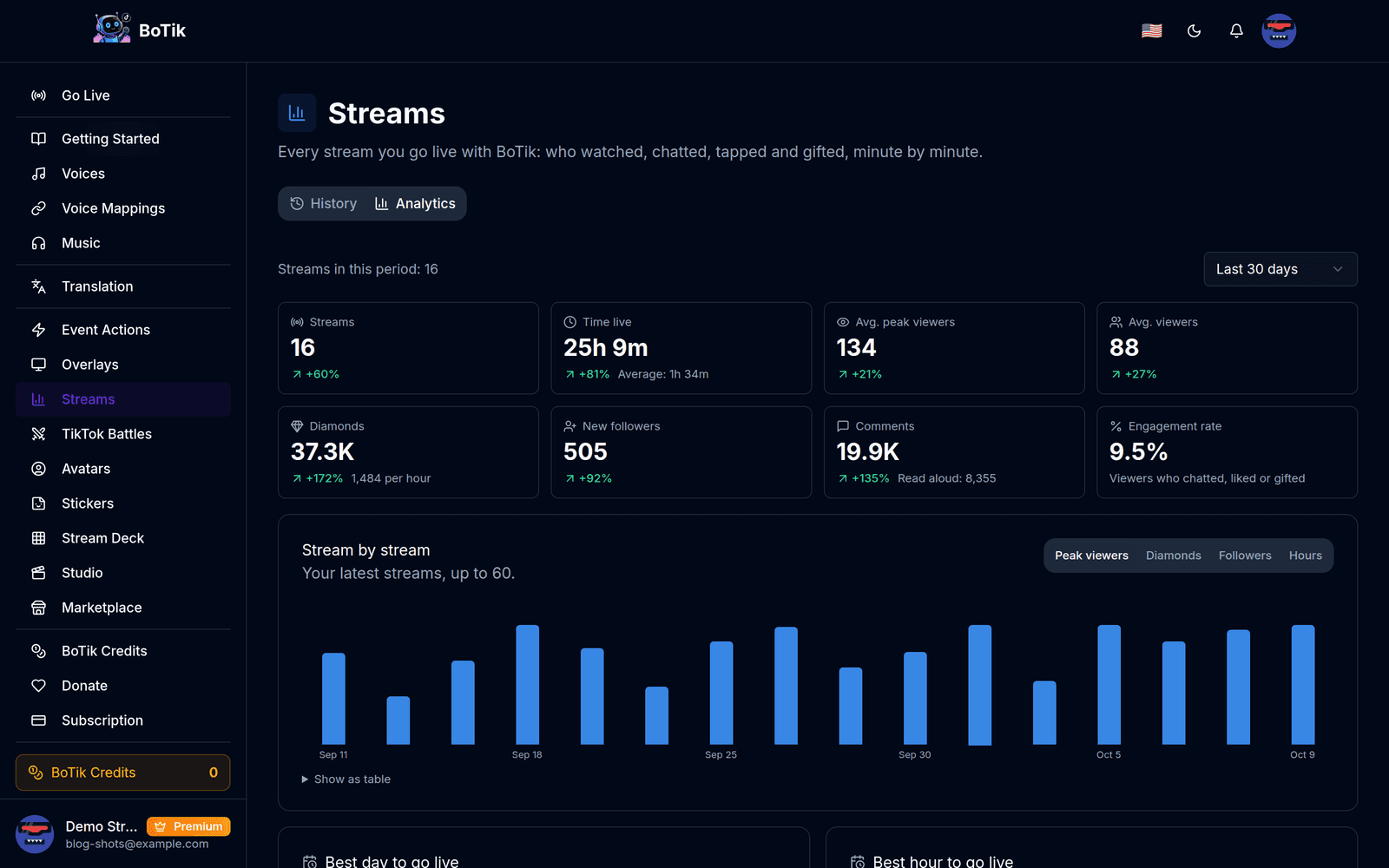Toggle dark mode with the moon icon

(1195, 31)
